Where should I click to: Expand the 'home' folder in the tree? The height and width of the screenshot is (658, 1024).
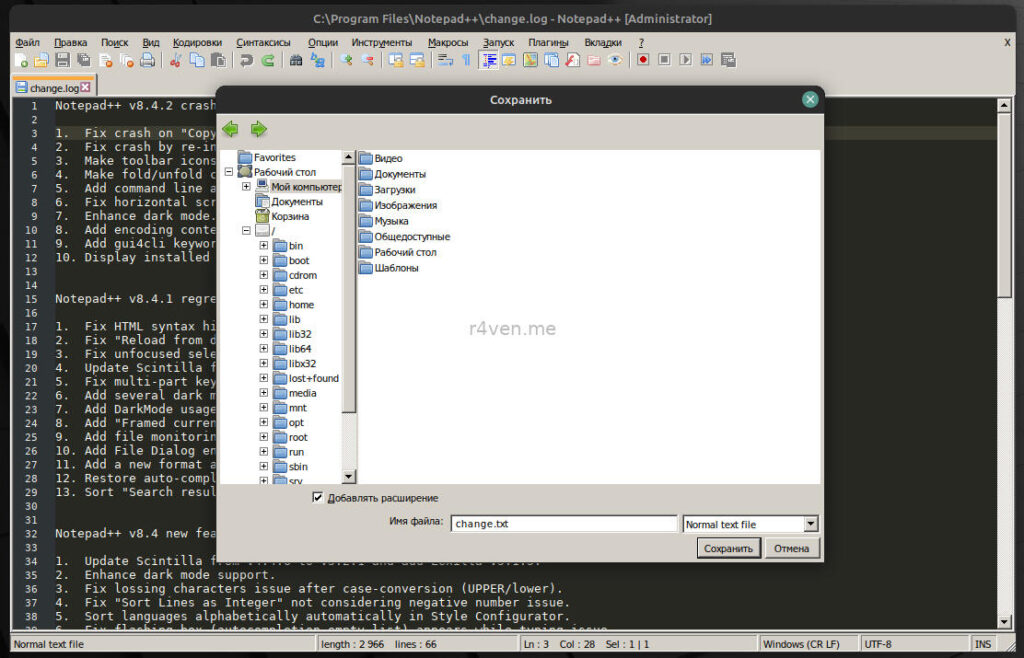[x=264, y=305]
